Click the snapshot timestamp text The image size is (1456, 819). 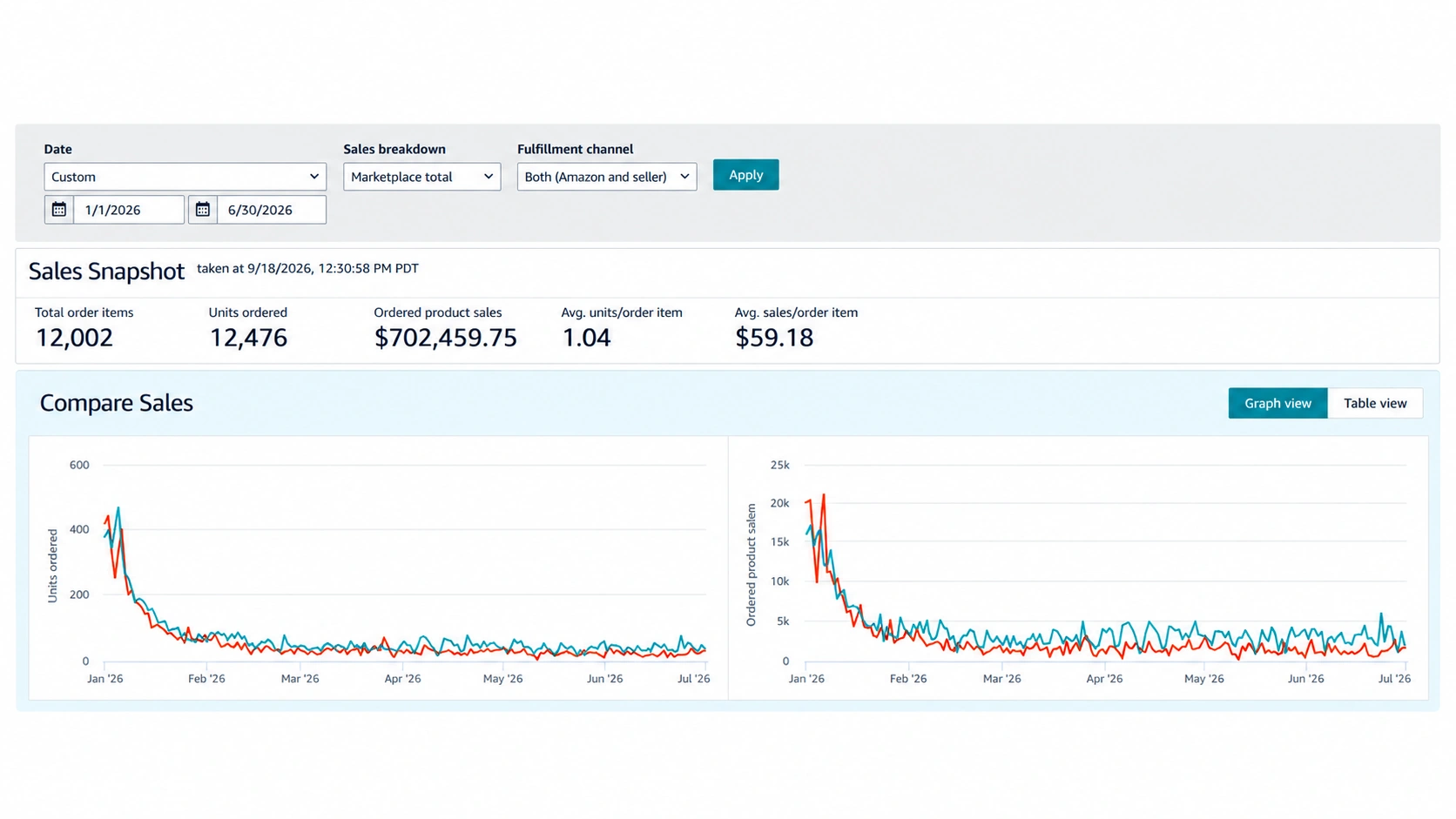point(307,268)
